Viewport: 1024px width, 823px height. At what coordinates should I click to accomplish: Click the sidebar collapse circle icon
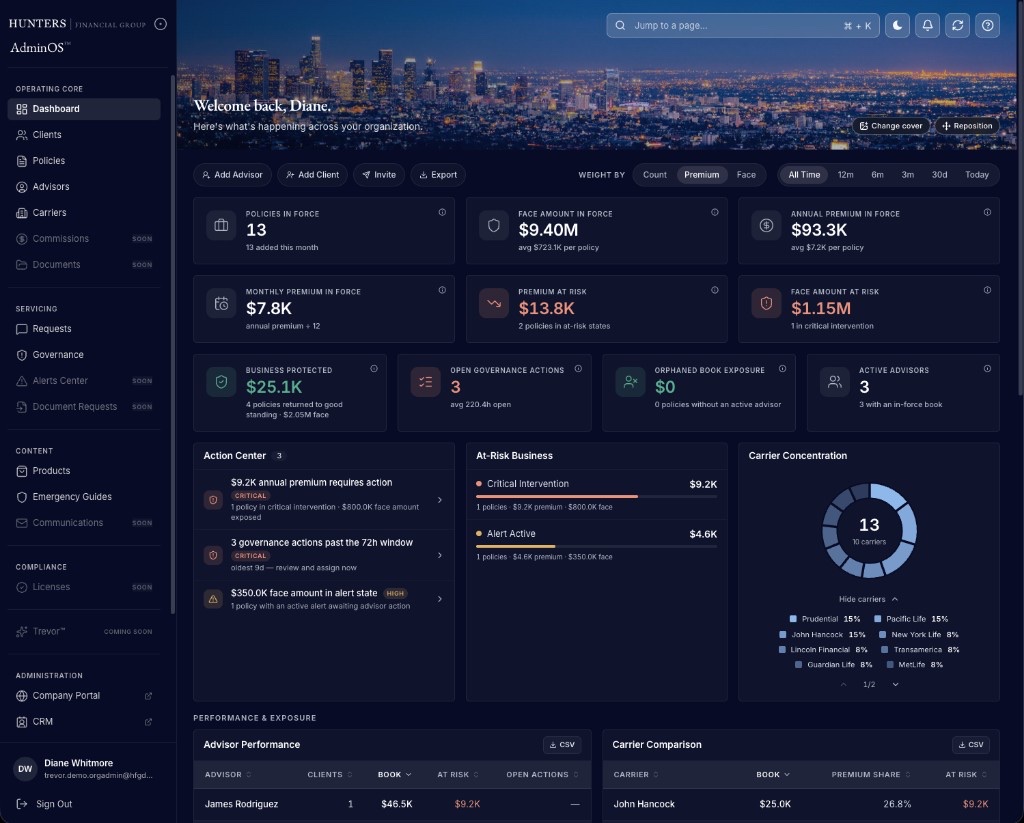coord(161,24)
